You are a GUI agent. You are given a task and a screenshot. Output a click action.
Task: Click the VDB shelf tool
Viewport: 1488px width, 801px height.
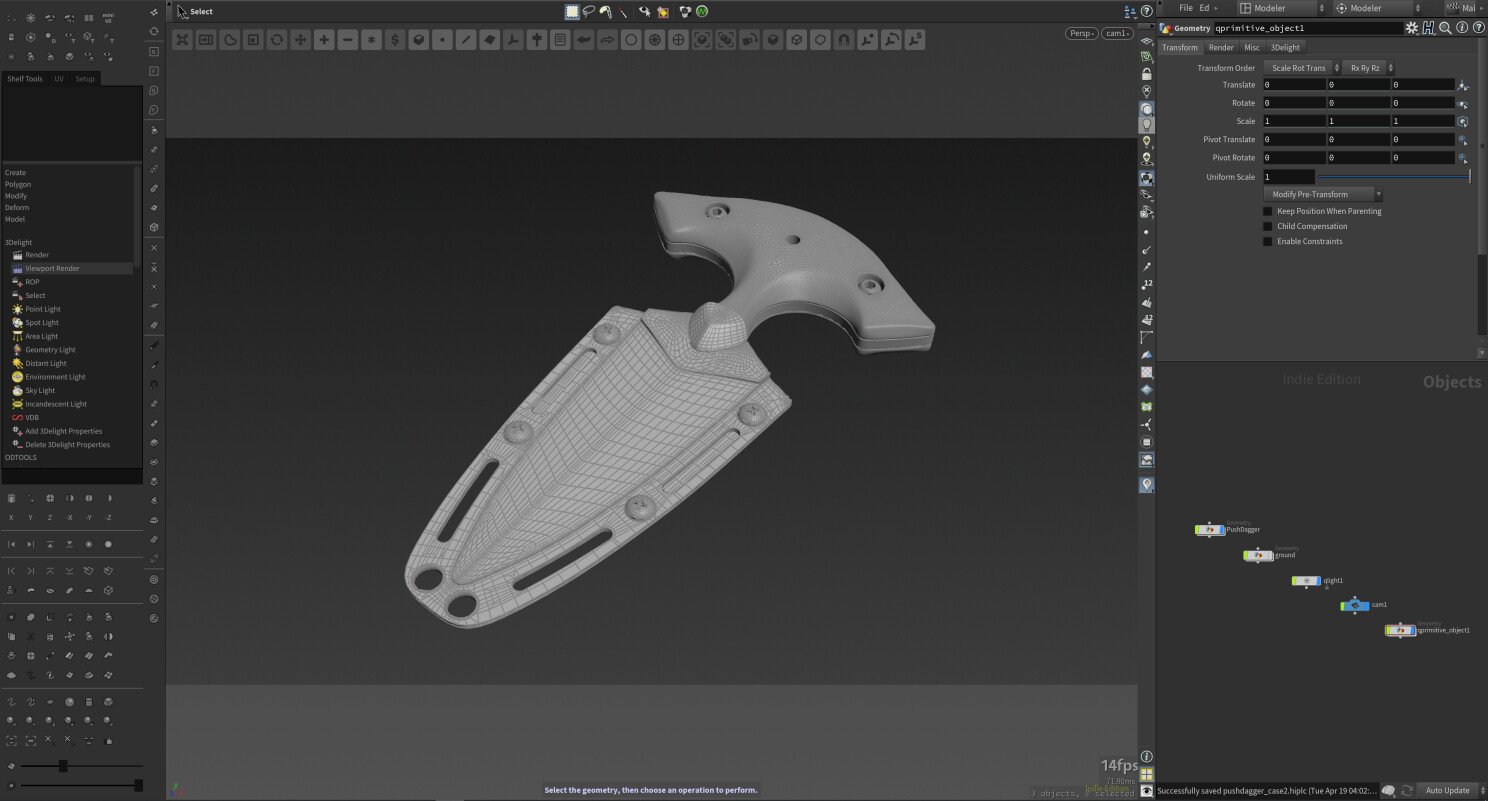(26, 417)
